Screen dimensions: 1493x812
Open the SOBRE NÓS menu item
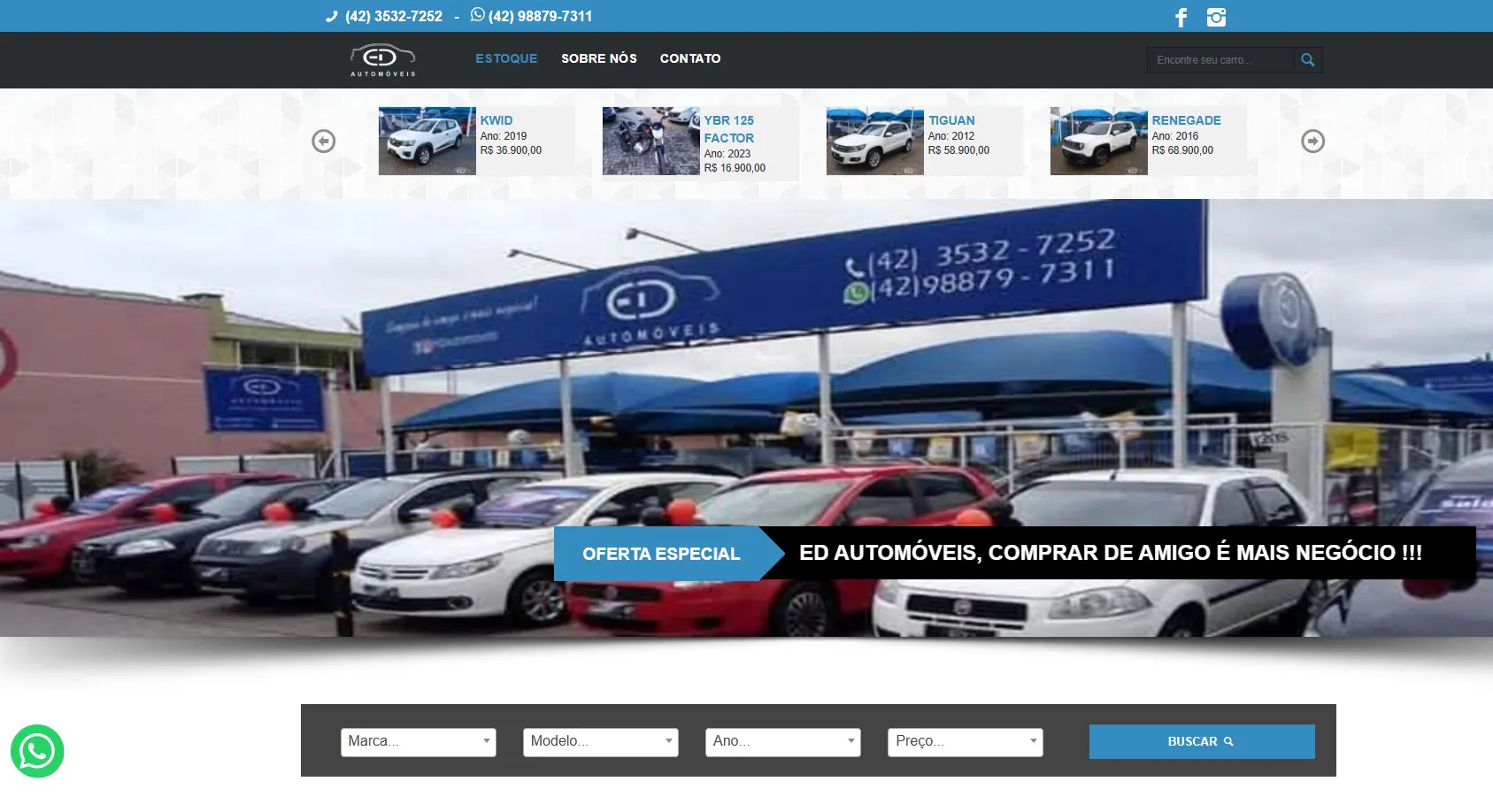click(x=599, y=58)
